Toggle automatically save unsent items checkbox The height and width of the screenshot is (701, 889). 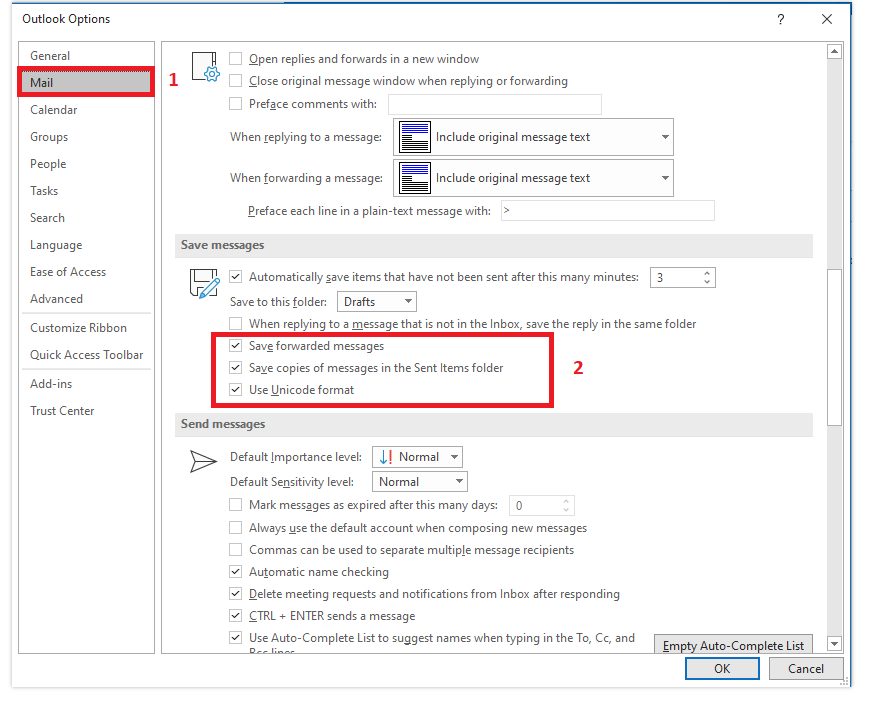pos(235,277)
